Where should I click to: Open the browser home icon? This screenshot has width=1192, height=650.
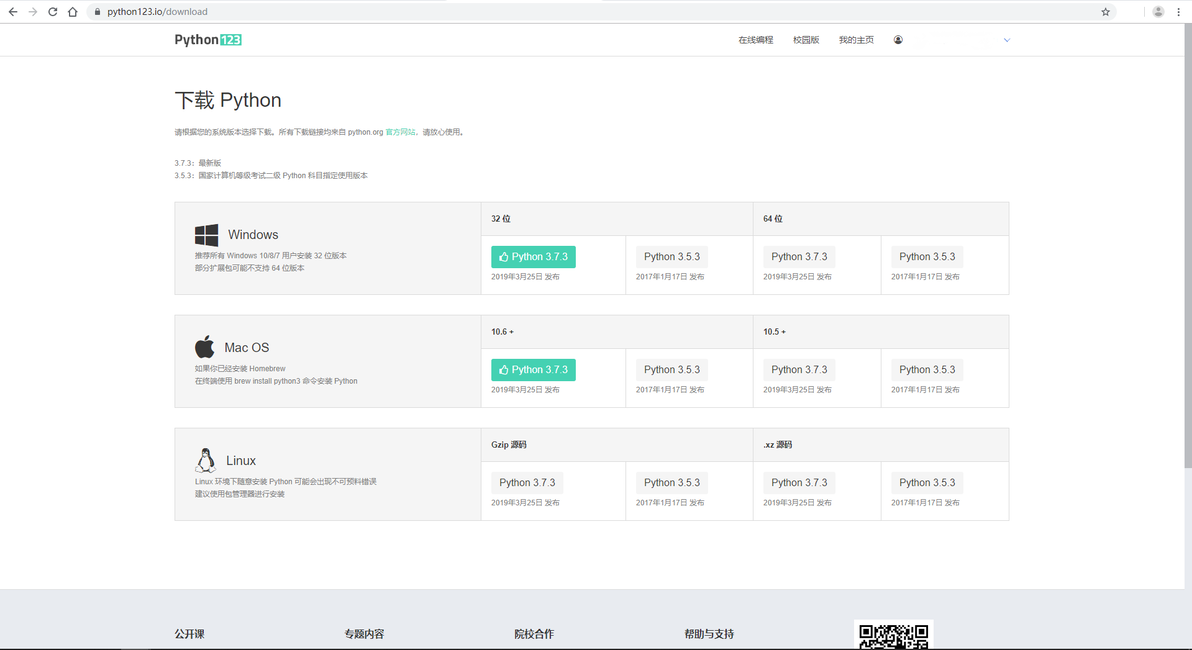(x=72, y=11)
